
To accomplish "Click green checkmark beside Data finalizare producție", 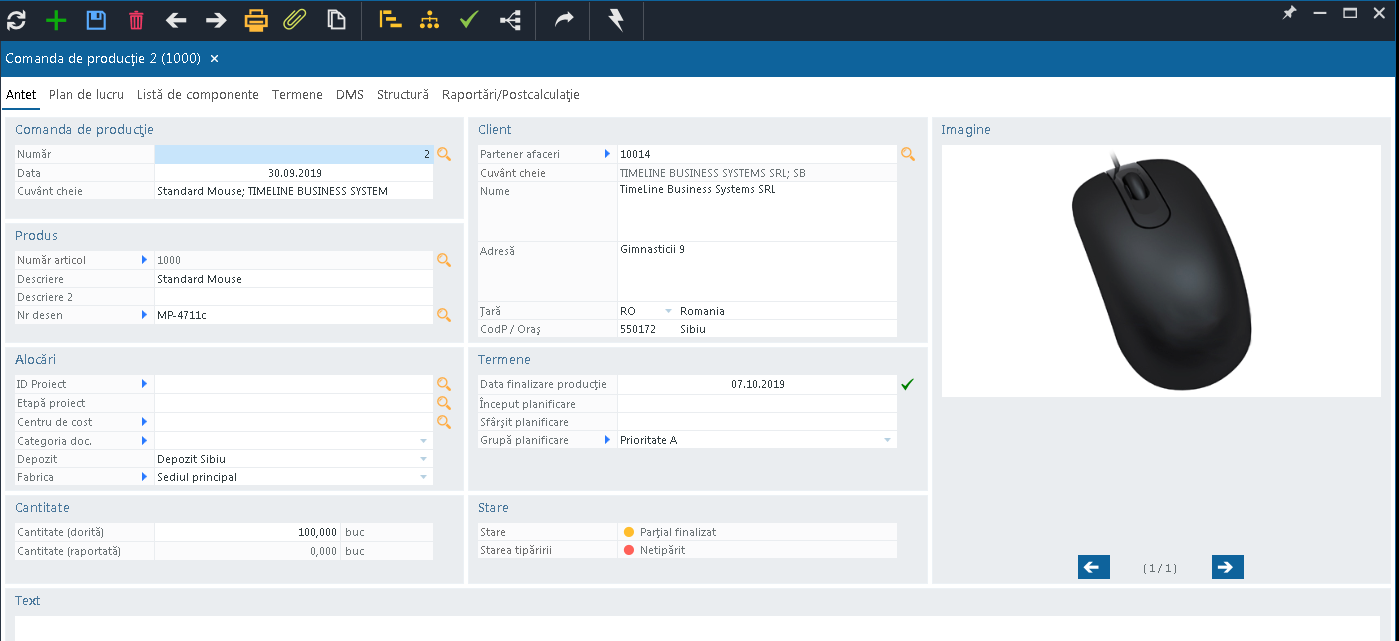I will [x=907, y=384].
